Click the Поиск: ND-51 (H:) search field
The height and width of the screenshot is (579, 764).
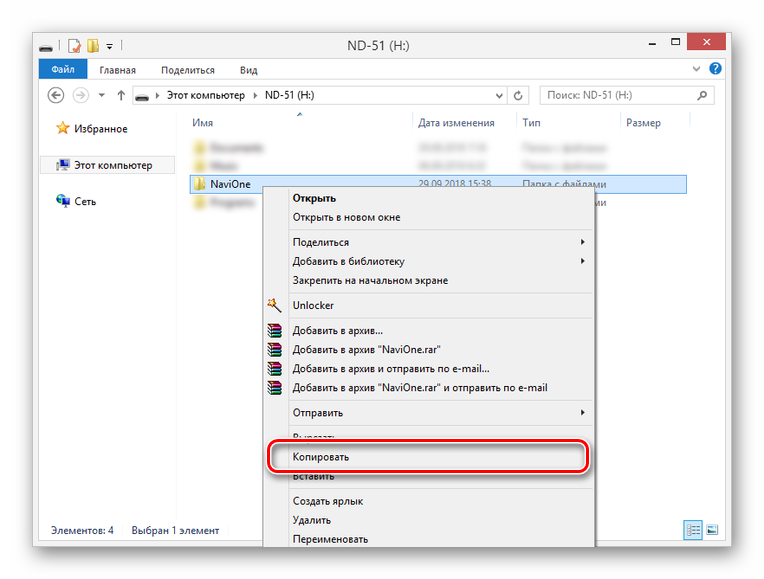pos(619,96)
